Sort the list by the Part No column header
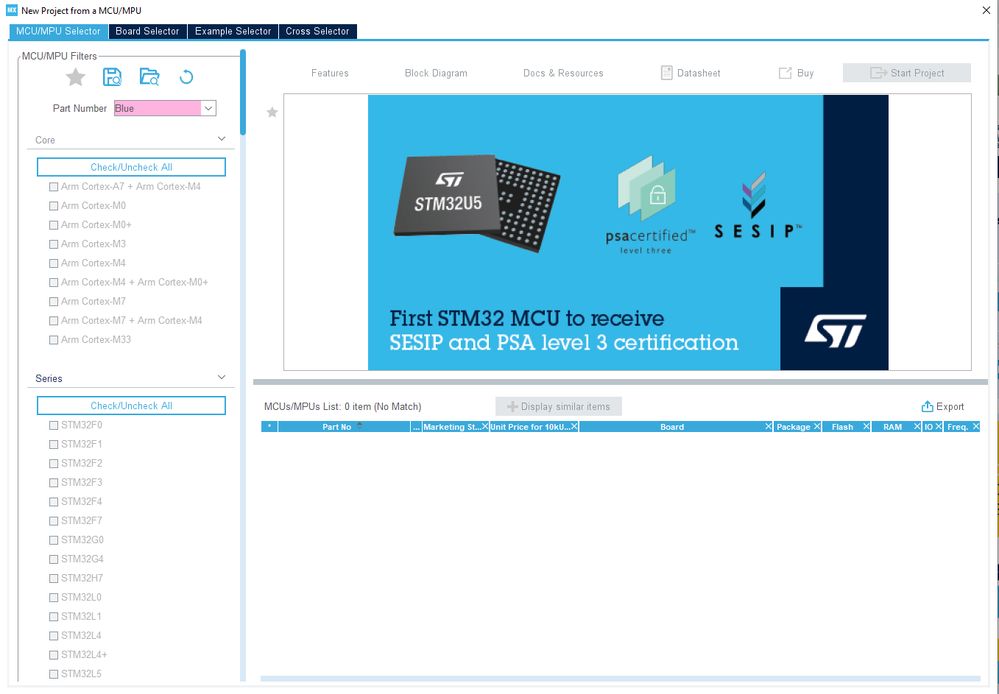This screenshot has width=999, height=694. [344, 426]
